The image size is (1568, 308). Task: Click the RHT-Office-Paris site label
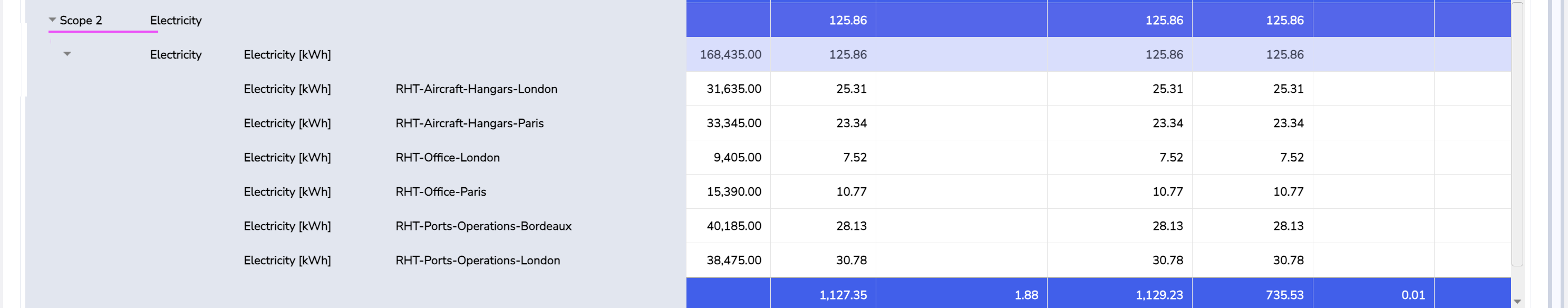(441, 192)
